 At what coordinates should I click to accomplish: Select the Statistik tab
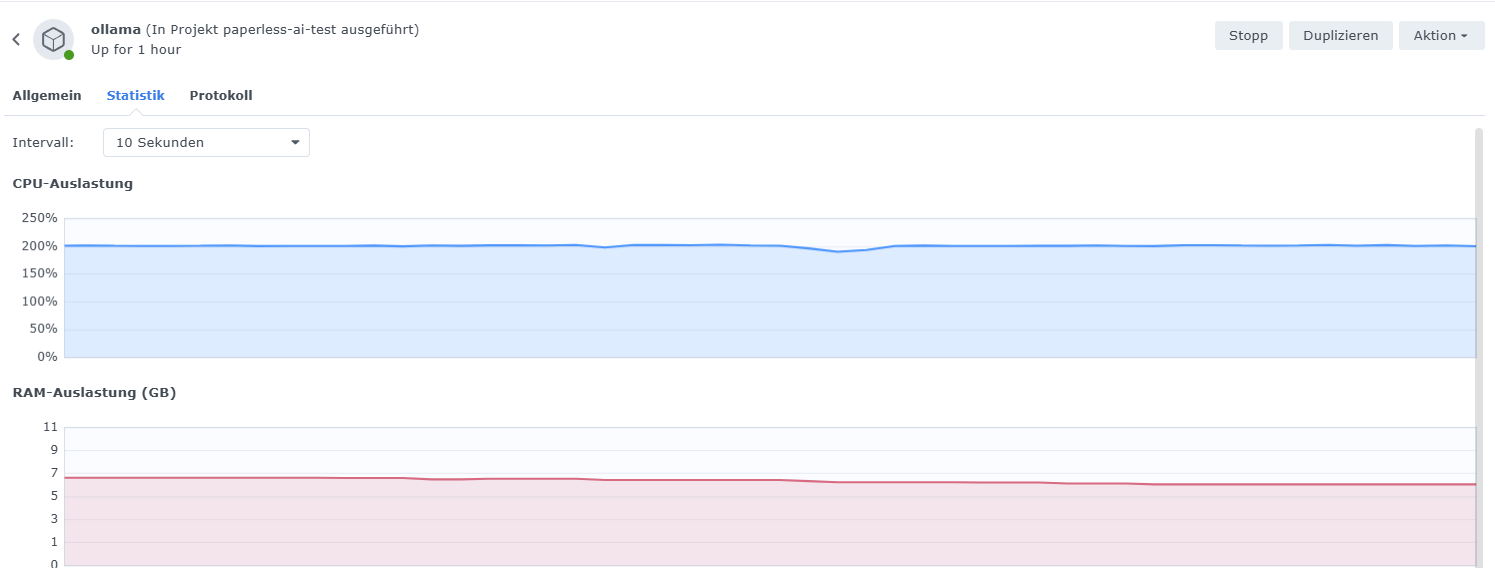(135, 96)
